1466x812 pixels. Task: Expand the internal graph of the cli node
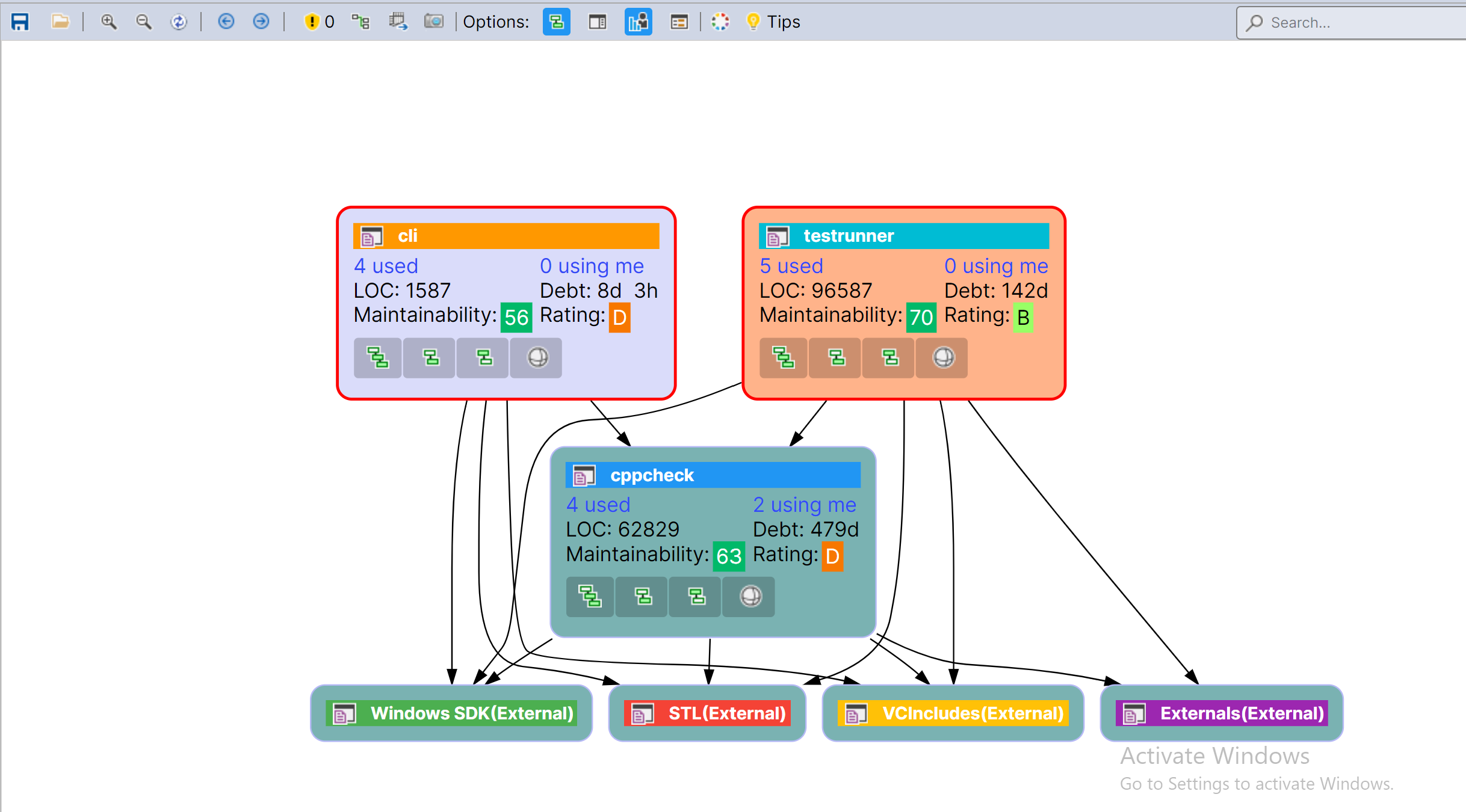377,358
